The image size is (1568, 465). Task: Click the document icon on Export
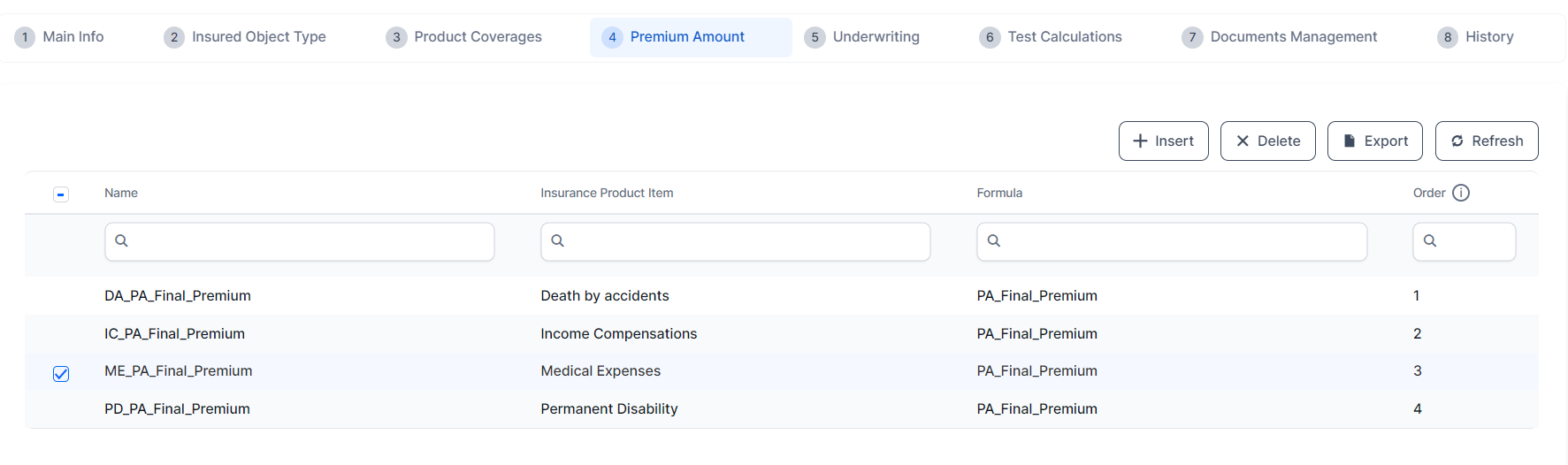click(1350, 141)
